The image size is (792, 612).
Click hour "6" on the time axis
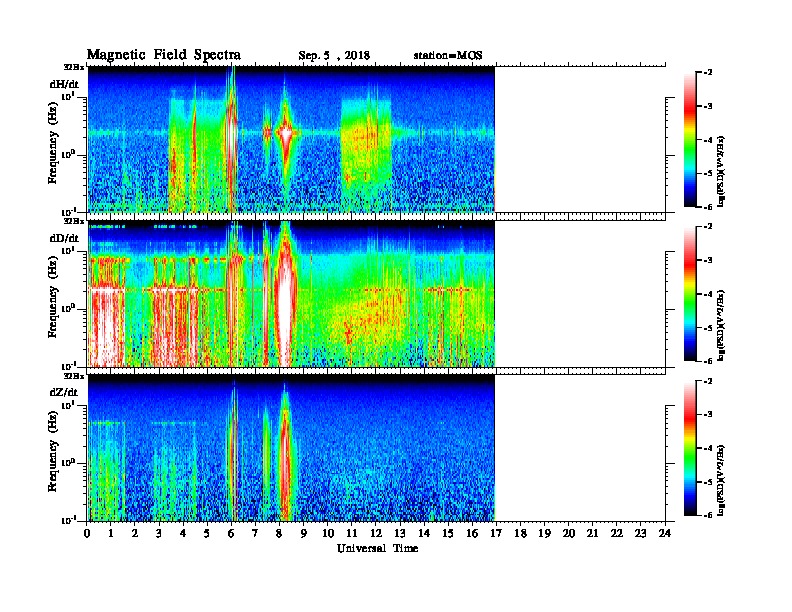tap(231, 534)
